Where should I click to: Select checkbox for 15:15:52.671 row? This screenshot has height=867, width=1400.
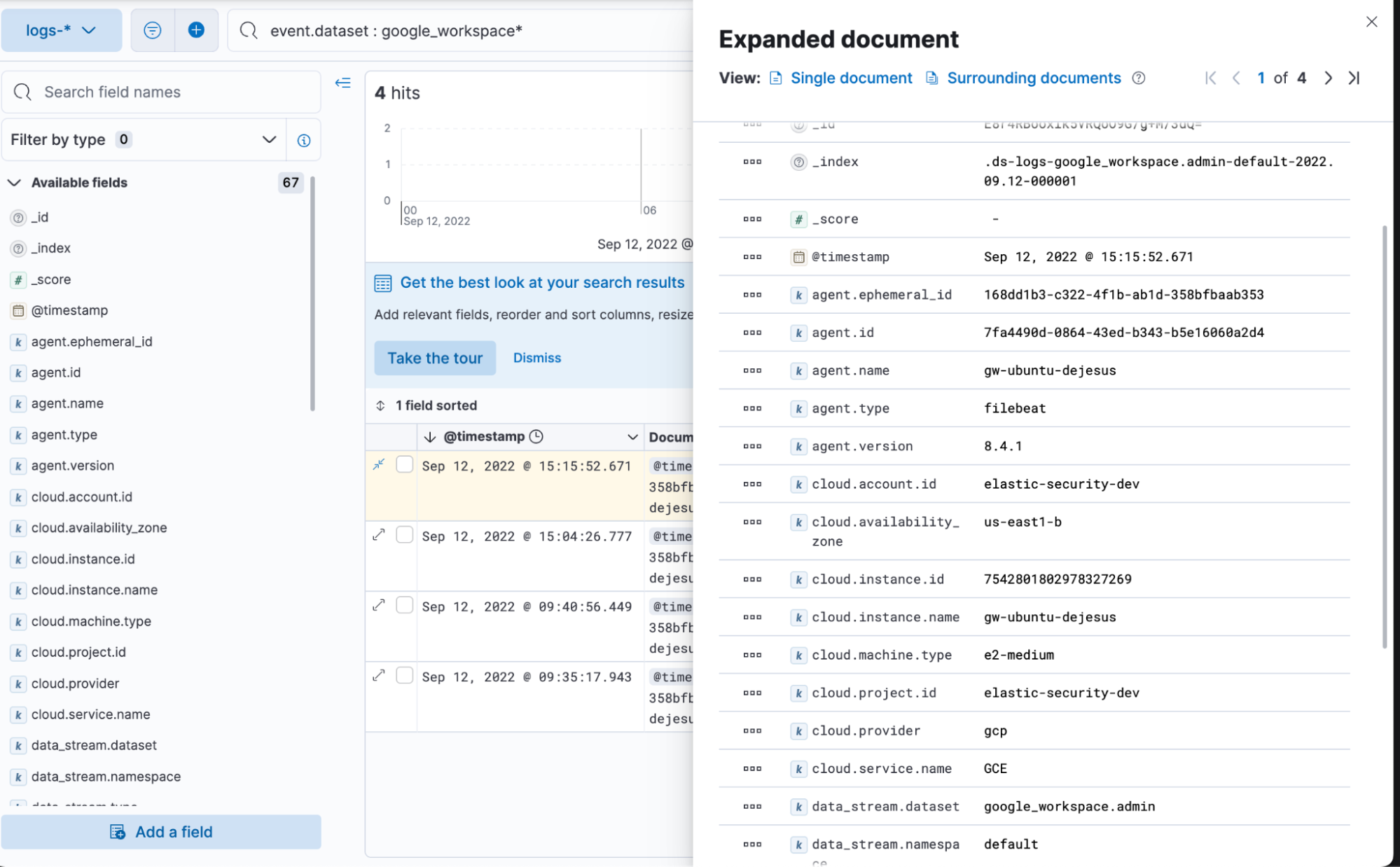(x=405, y=464)
